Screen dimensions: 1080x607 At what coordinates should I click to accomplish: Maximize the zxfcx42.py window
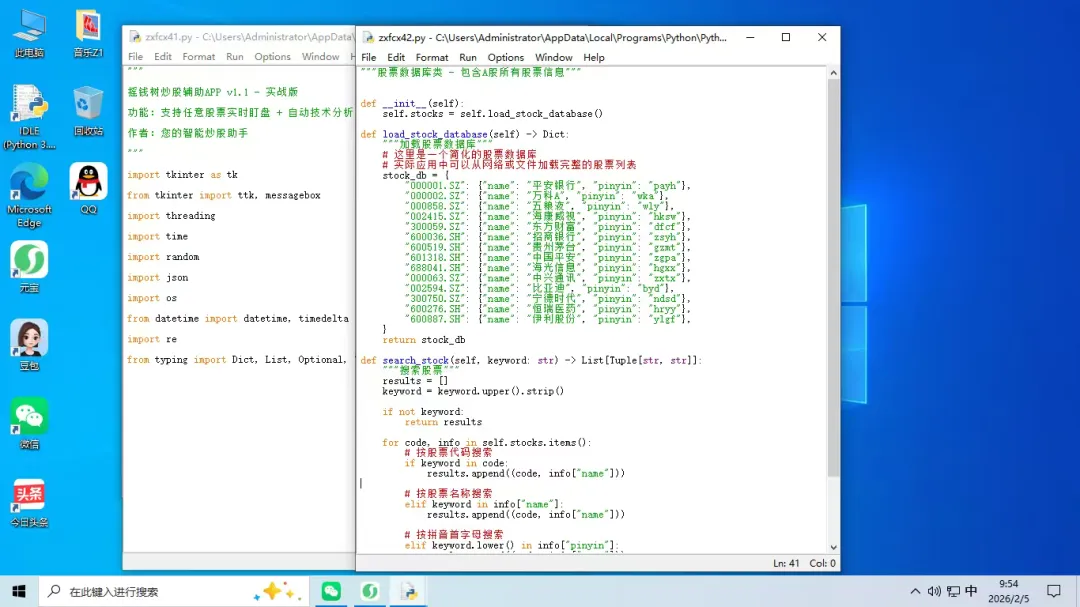(786, 37)
